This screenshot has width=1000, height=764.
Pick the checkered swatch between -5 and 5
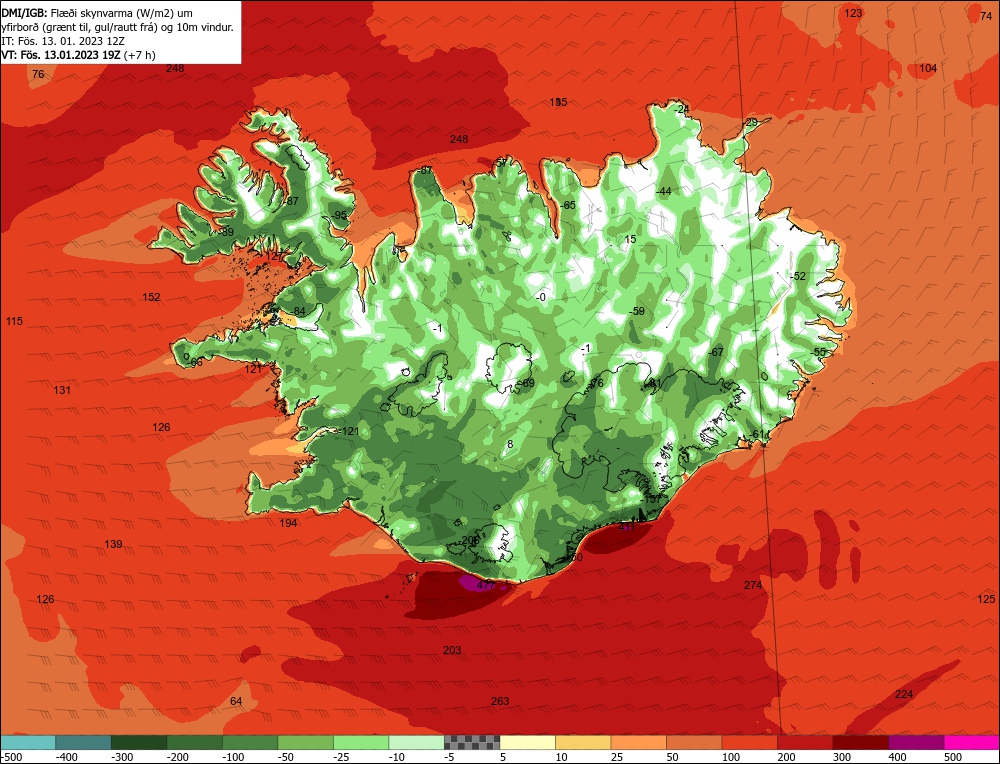472,742
